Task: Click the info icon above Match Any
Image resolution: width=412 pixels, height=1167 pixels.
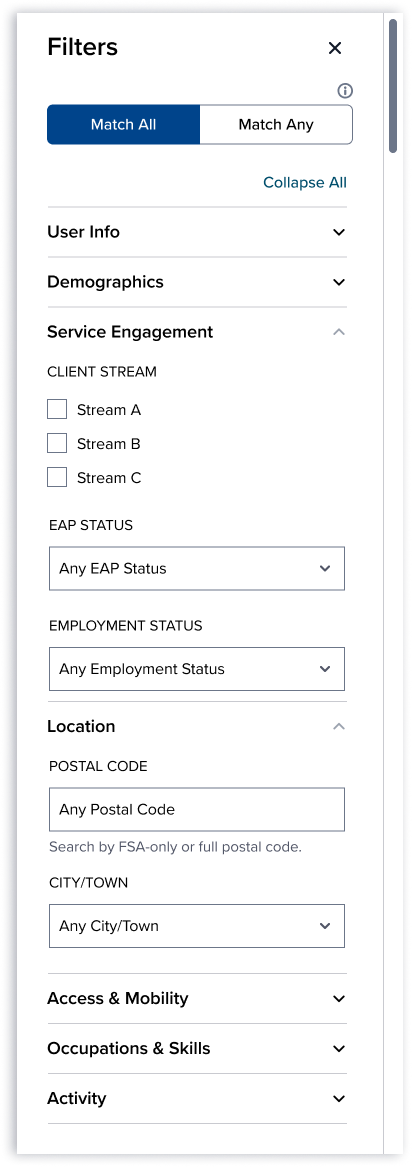Action: [345, 91]
